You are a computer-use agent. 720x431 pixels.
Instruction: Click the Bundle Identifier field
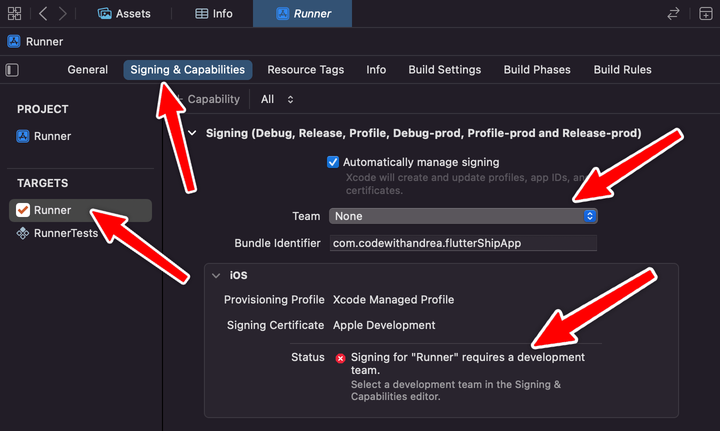463,243
